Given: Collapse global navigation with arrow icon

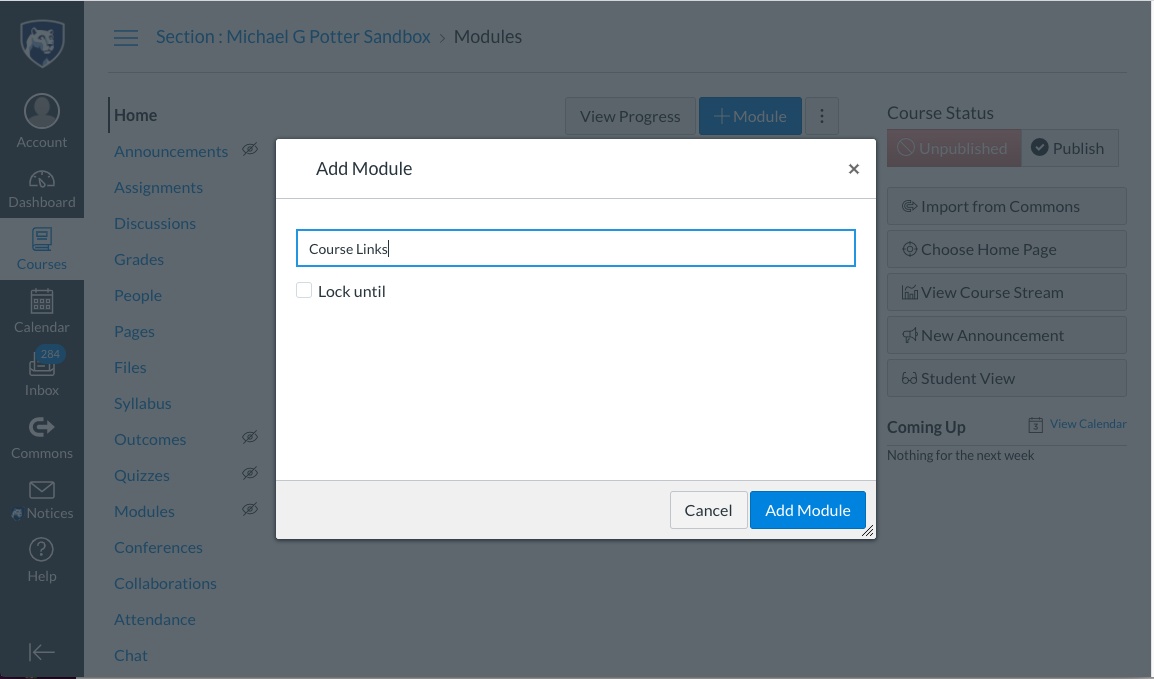Looking at the screenshot, I should pos(42,652).
